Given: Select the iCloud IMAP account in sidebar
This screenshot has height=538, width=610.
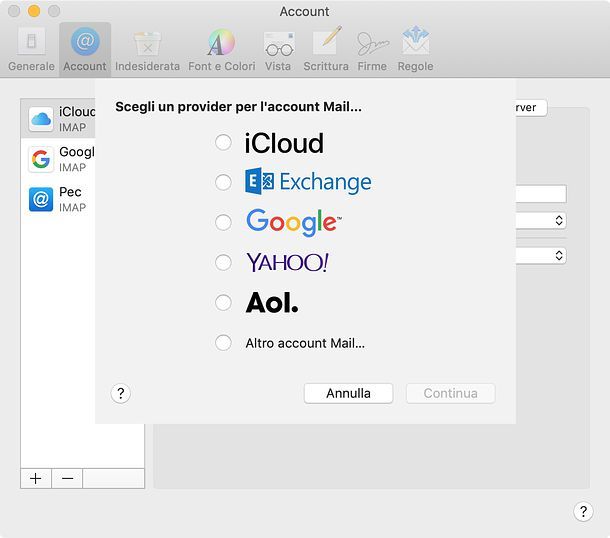Looking at the screenshot, I should (x=58, y=119).
